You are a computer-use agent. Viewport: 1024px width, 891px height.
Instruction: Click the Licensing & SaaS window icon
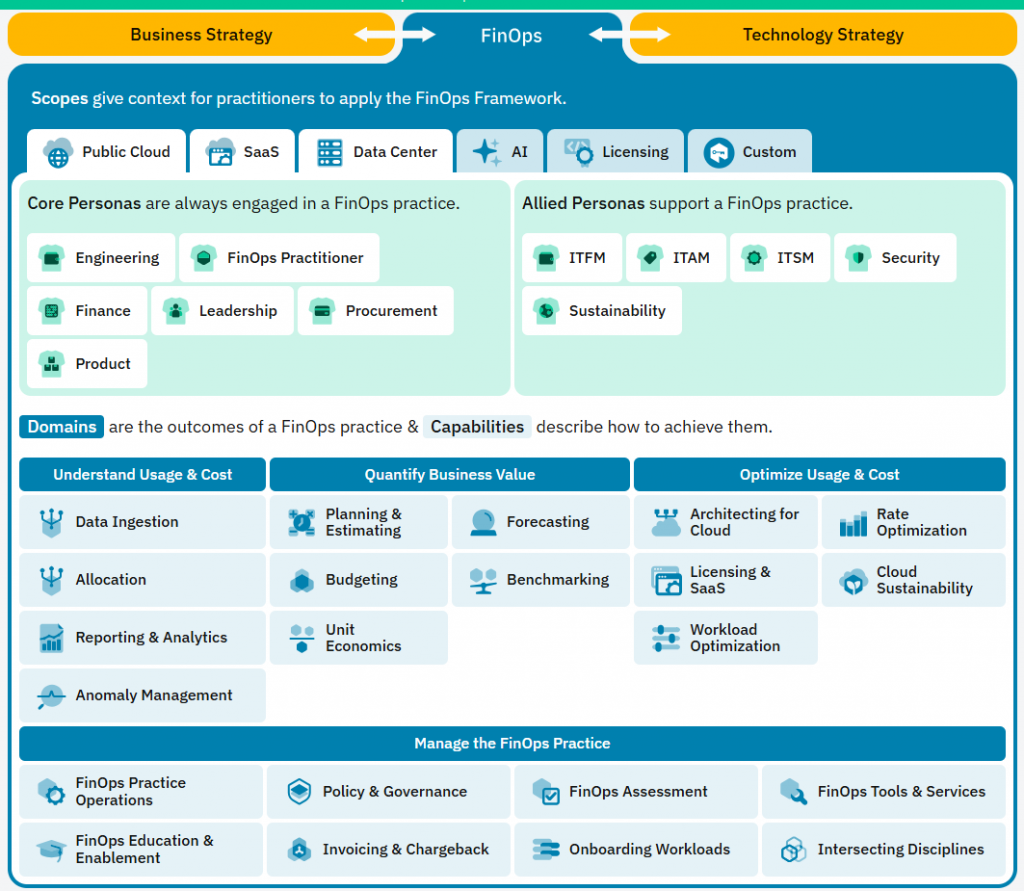point(666,580)
